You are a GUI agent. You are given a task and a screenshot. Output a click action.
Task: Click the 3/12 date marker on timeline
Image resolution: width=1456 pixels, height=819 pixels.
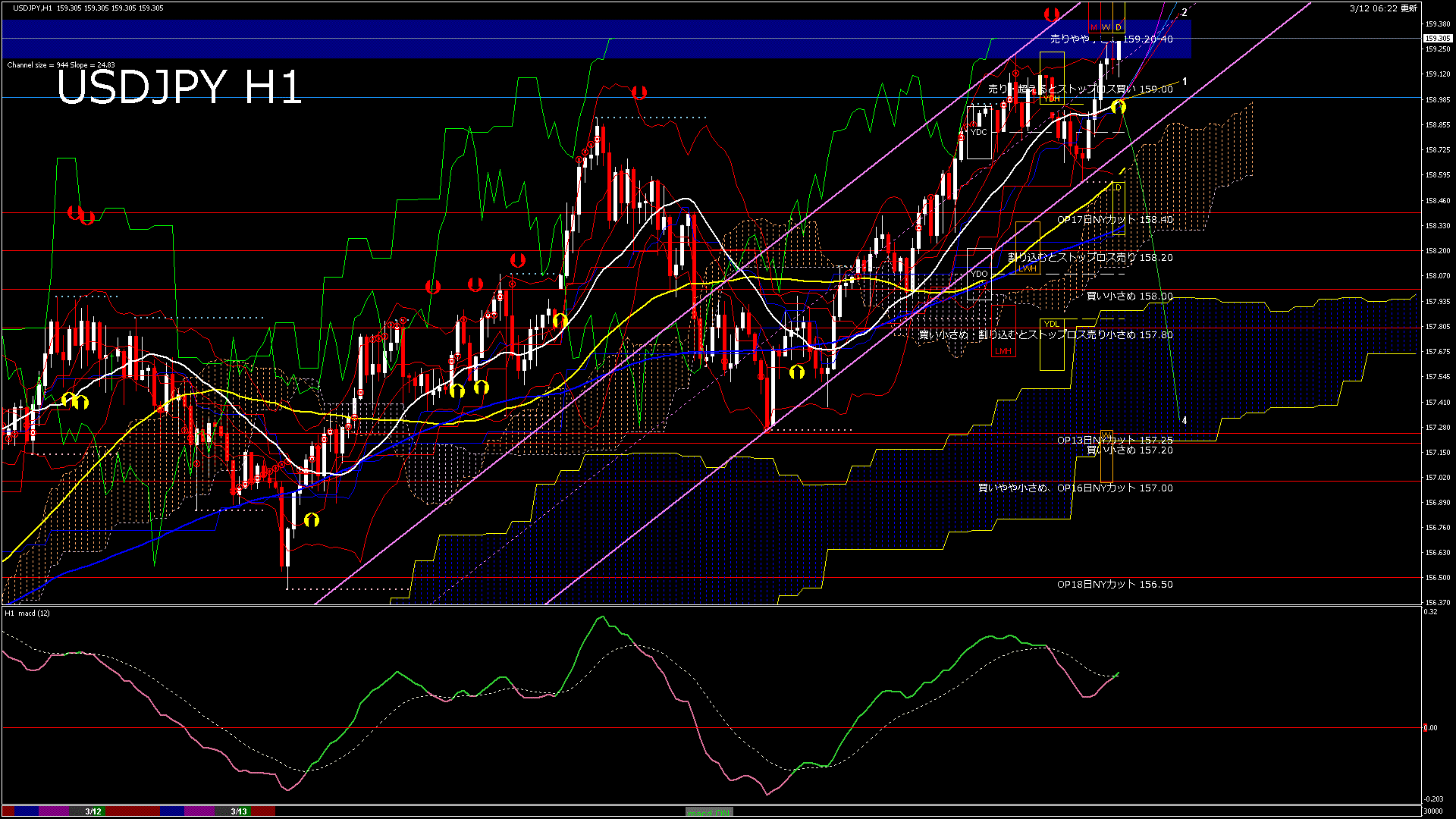click(93, 811)
